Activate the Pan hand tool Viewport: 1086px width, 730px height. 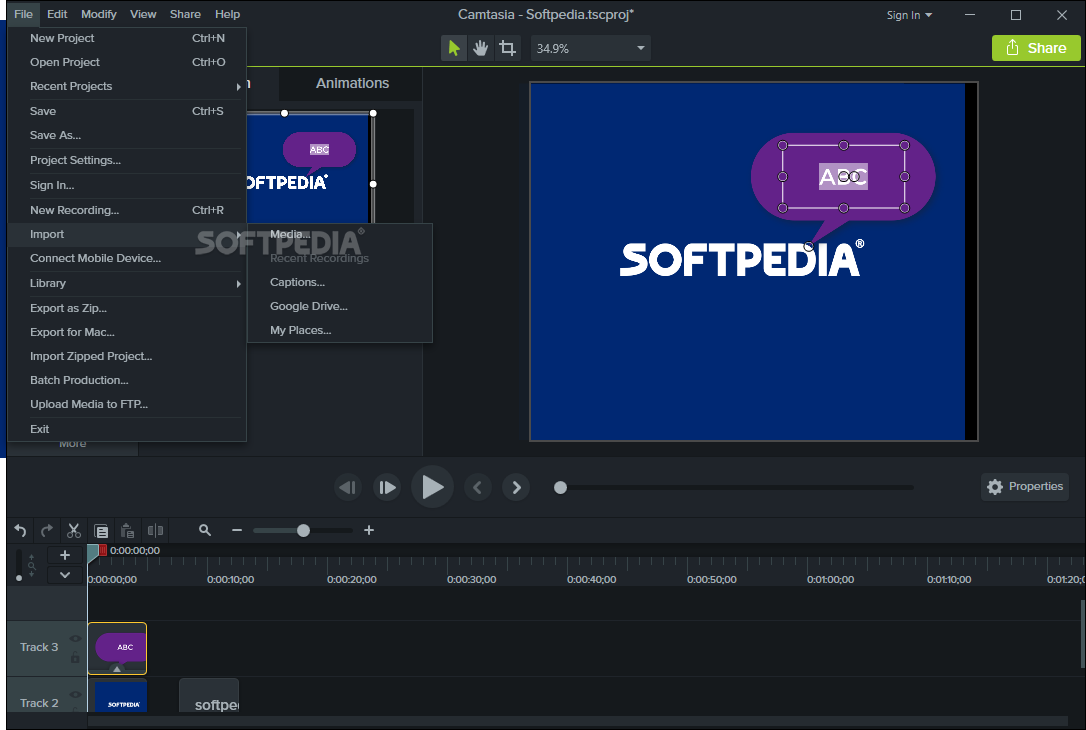(480, 48)
